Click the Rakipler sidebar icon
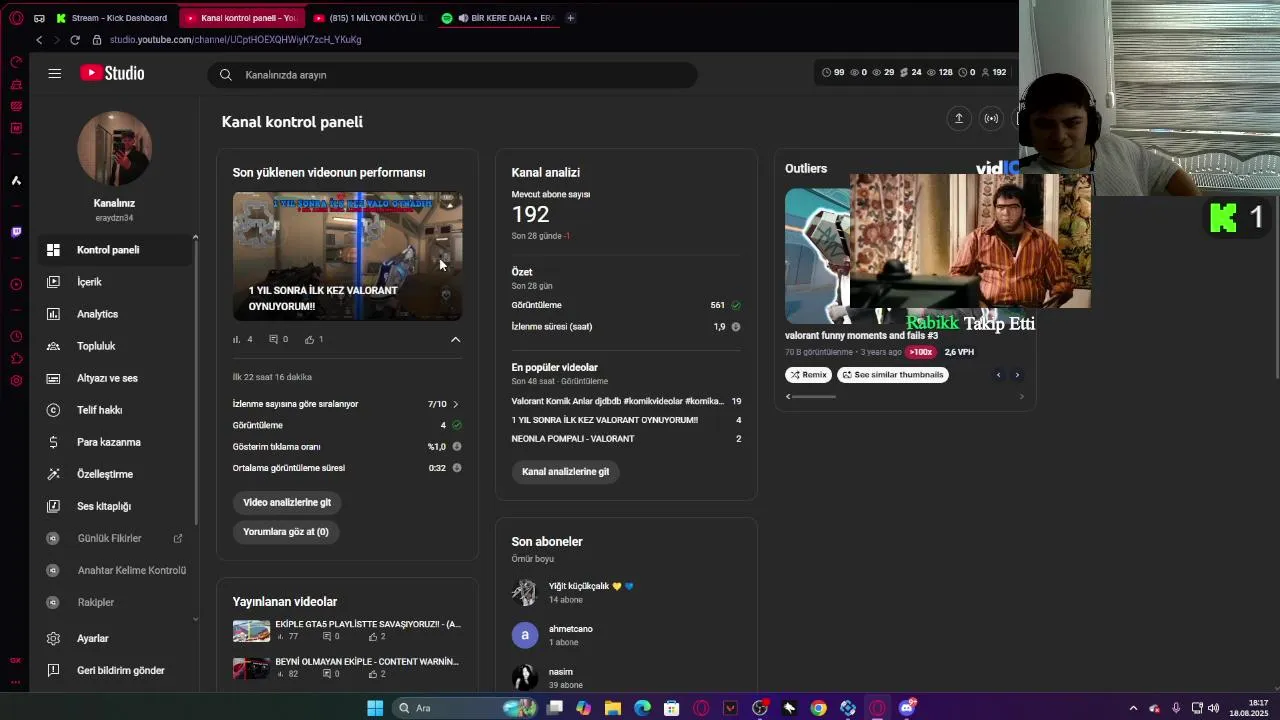The width and height of the screenshot is (1280, 720). point(54,602)
